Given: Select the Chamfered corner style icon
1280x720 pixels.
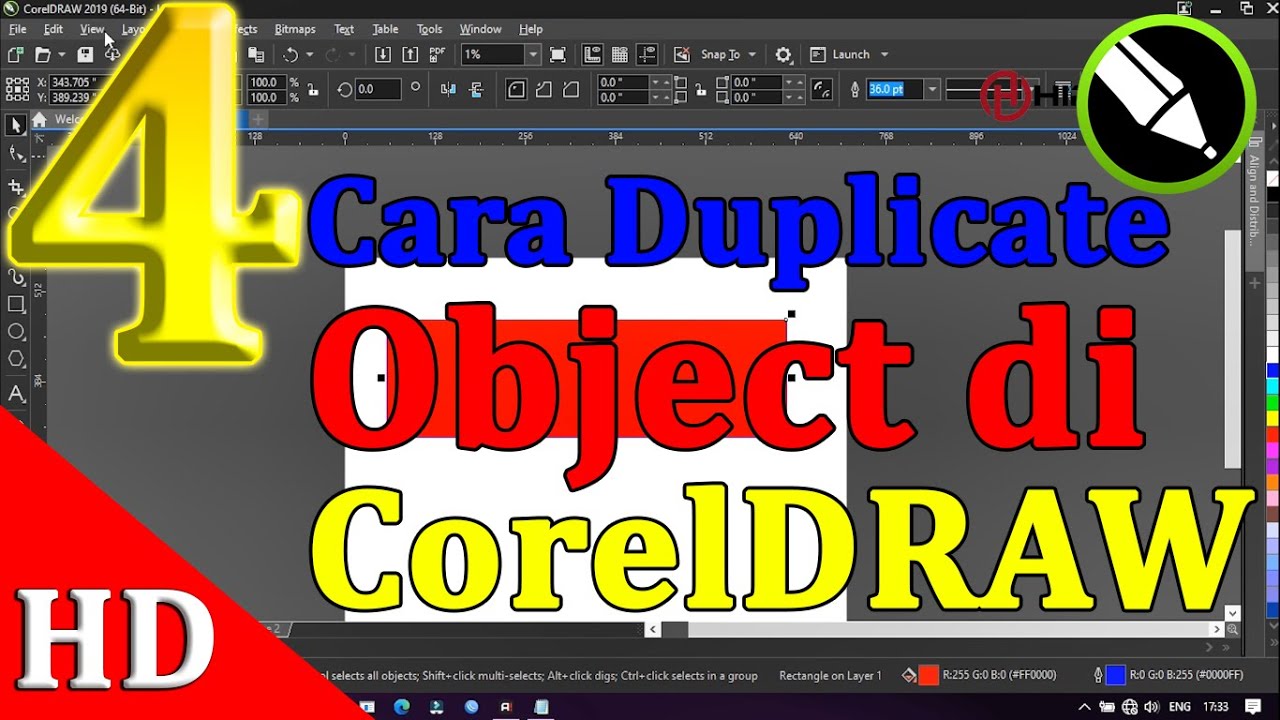Looking at the screenshot, I should point(570,89).
